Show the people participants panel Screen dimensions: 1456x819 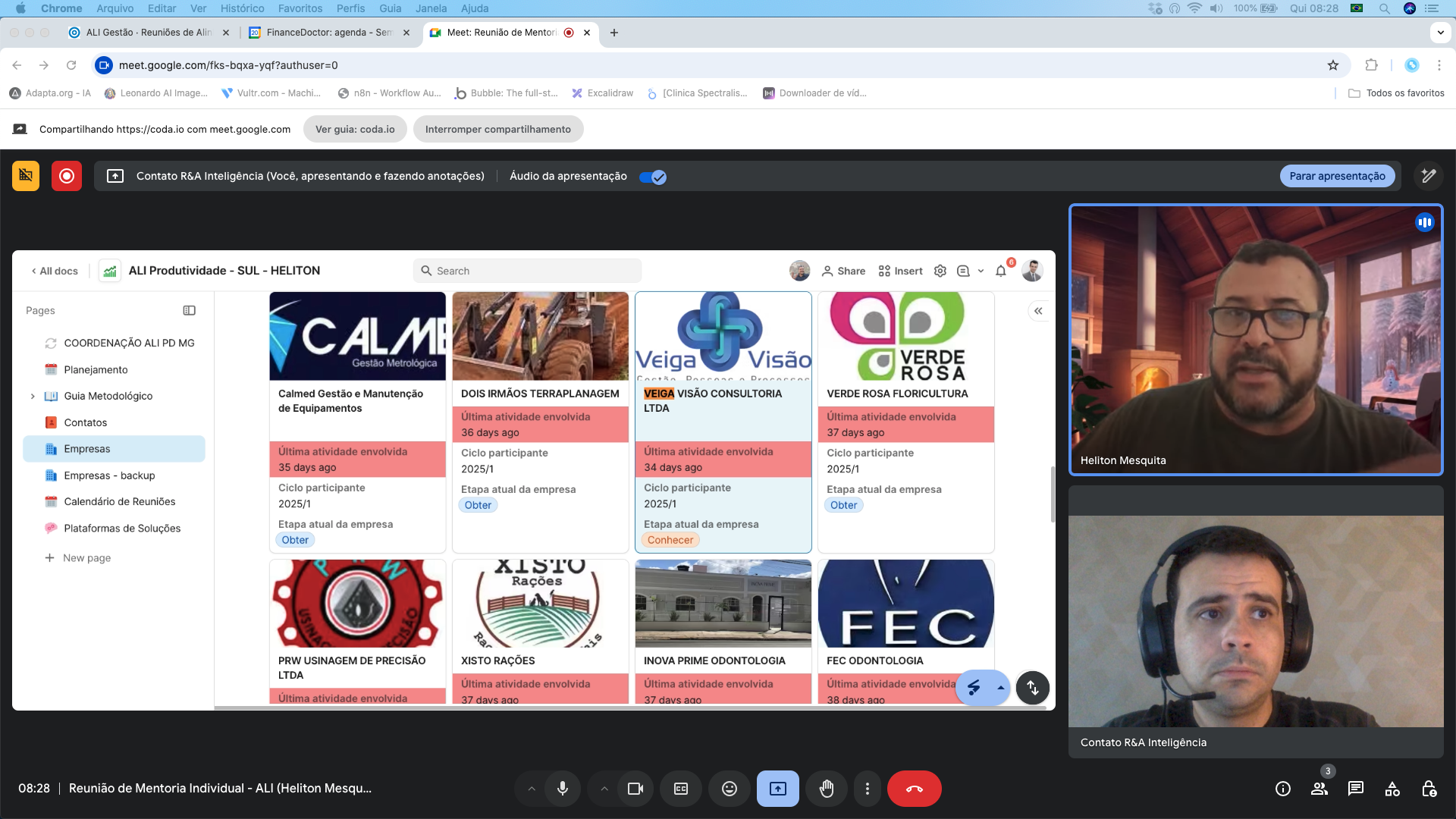(x=1319, y=789)
